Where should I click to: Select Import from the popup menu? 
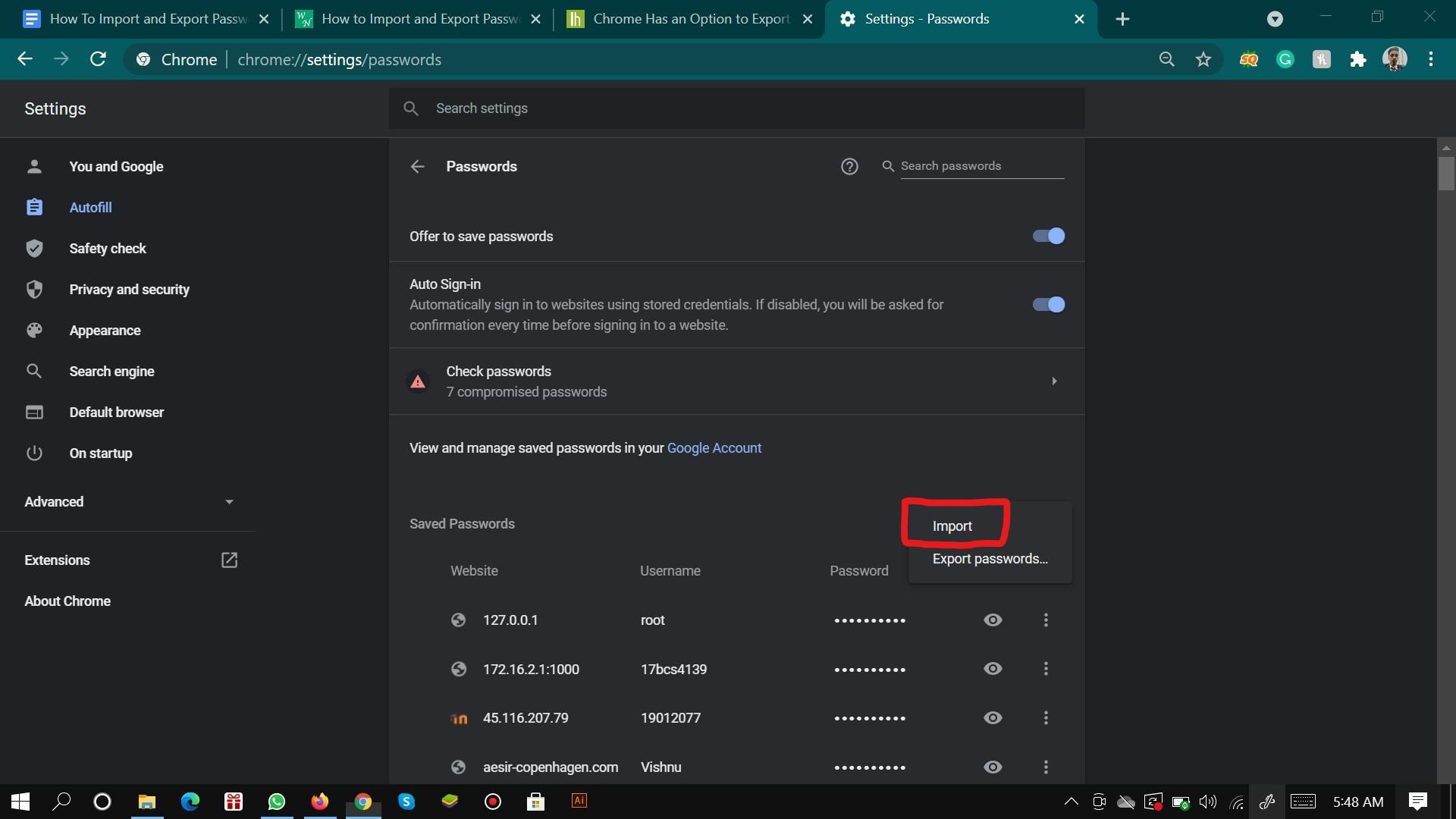tap(952, 526)
